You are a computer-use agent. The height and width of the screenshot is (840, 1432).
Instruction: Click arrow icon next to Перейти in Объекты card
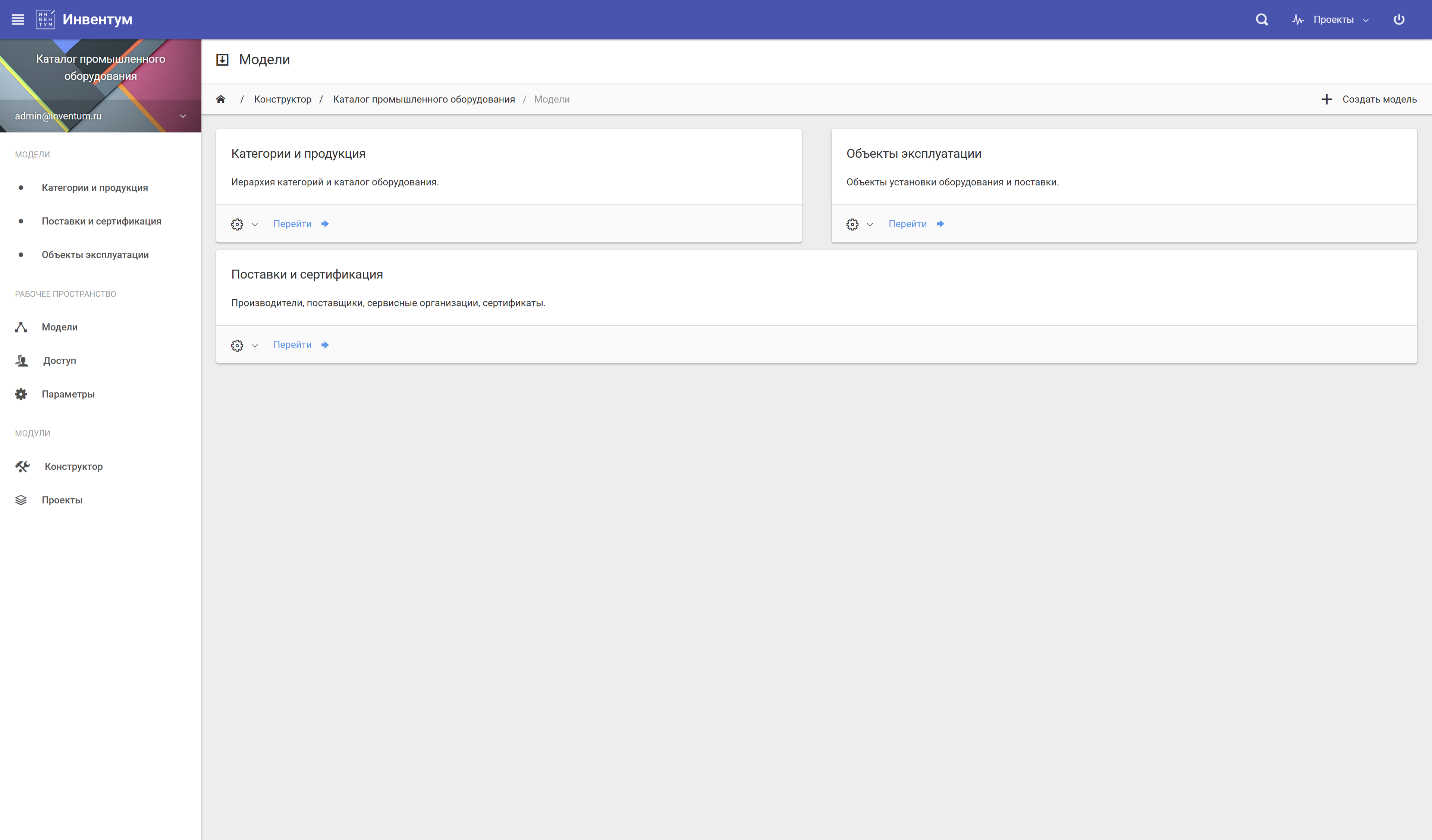pyautogui.click(x=940, y=224)
